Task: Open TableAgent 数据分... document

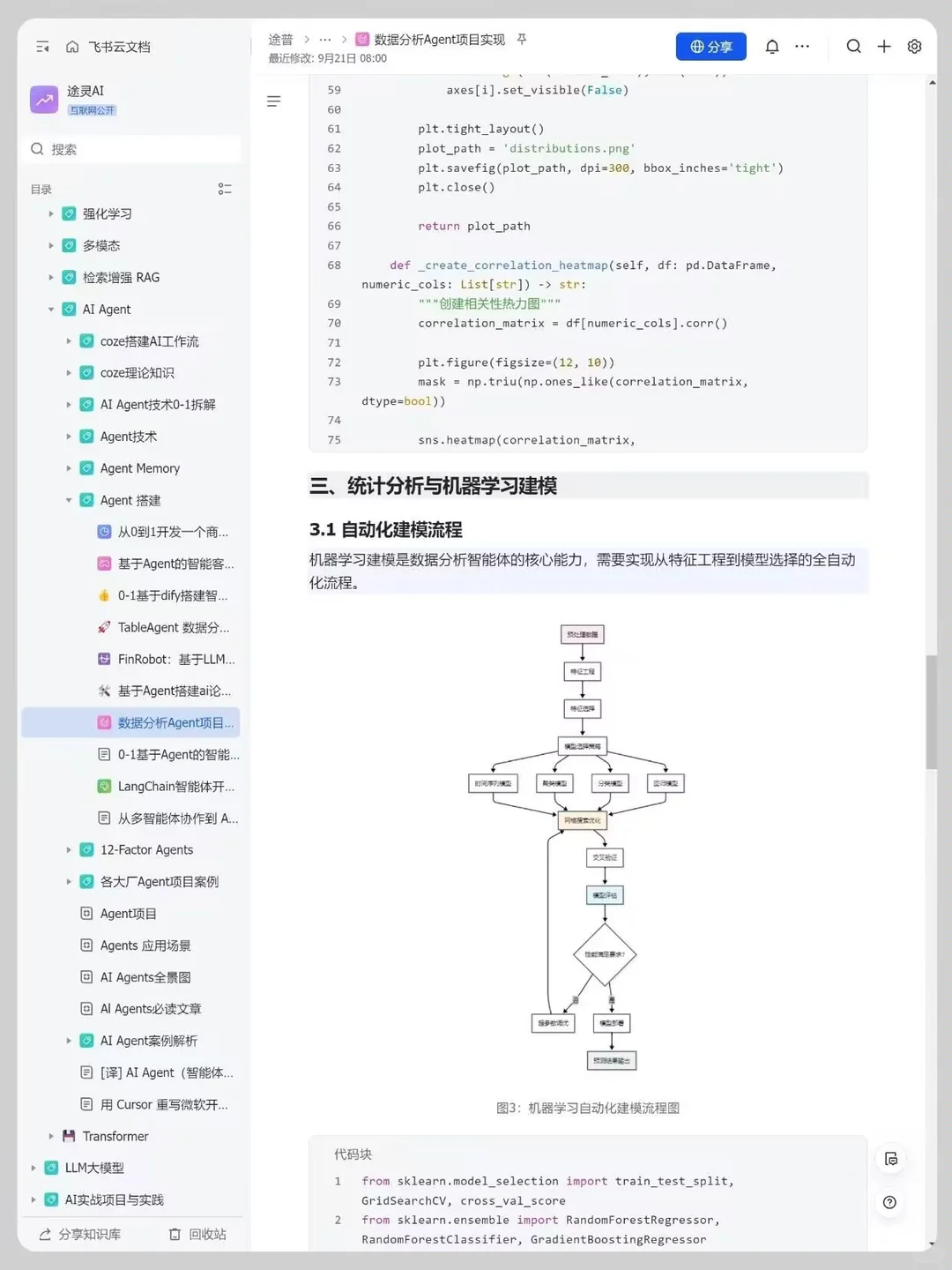Action: [x=174, y=627]
